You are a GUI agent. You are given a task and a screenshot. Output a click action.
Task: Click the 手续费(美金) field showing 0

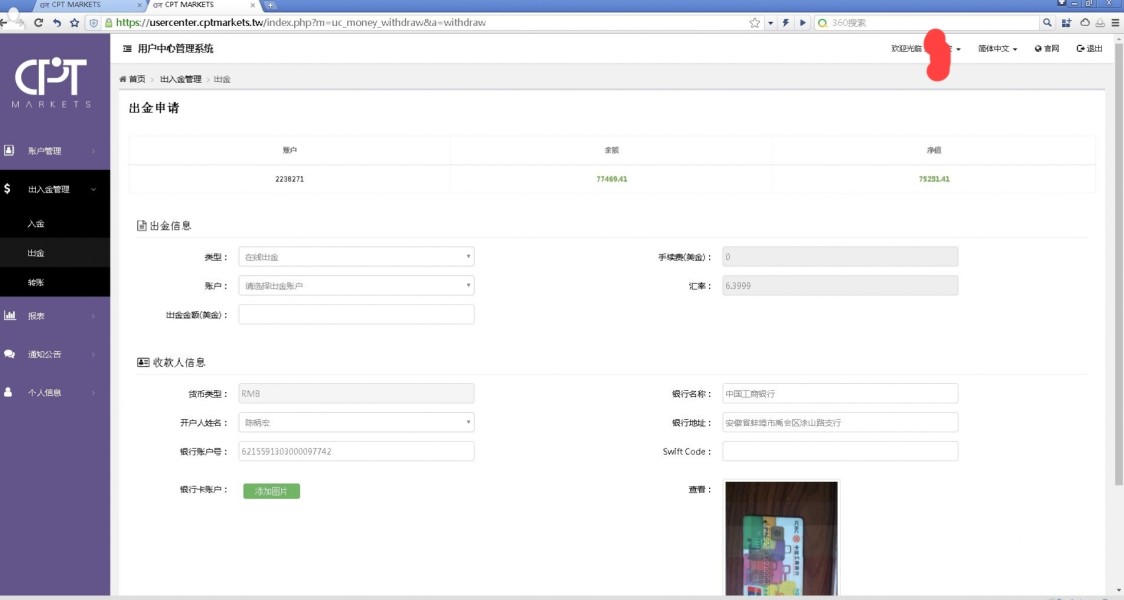(840, 257)
